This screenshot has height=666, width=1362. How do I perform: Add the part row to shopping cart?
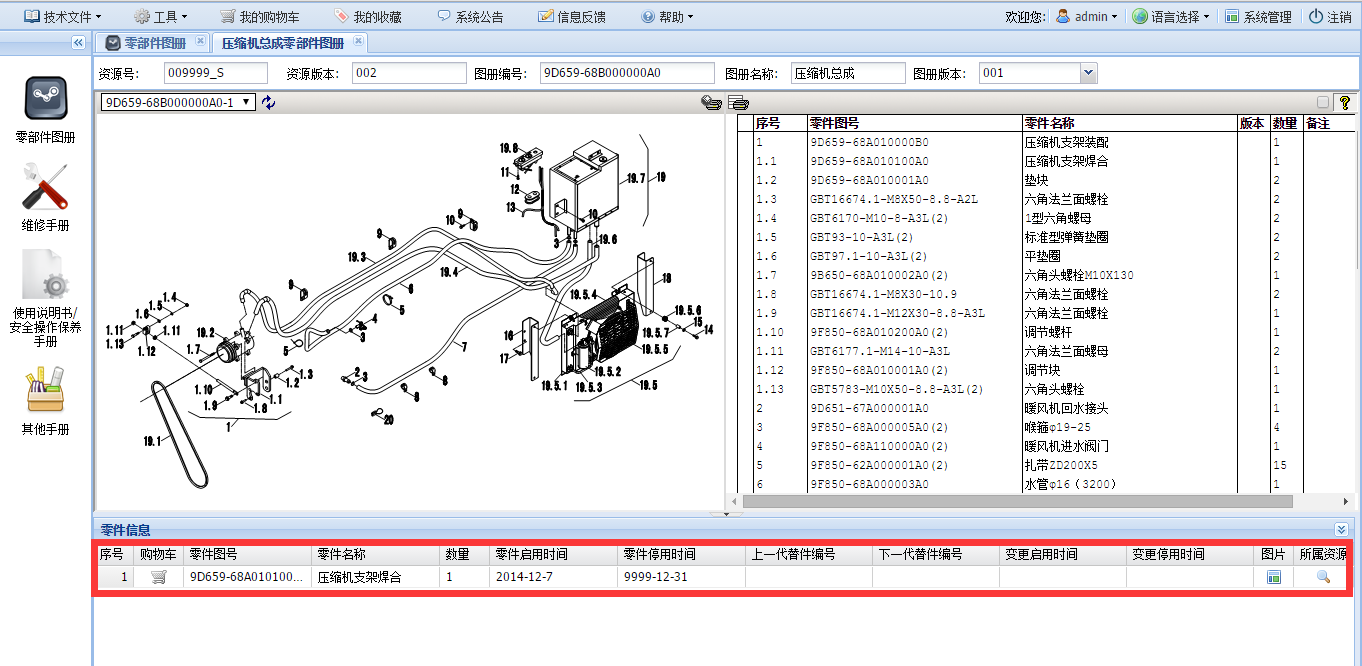pos(158,577)
